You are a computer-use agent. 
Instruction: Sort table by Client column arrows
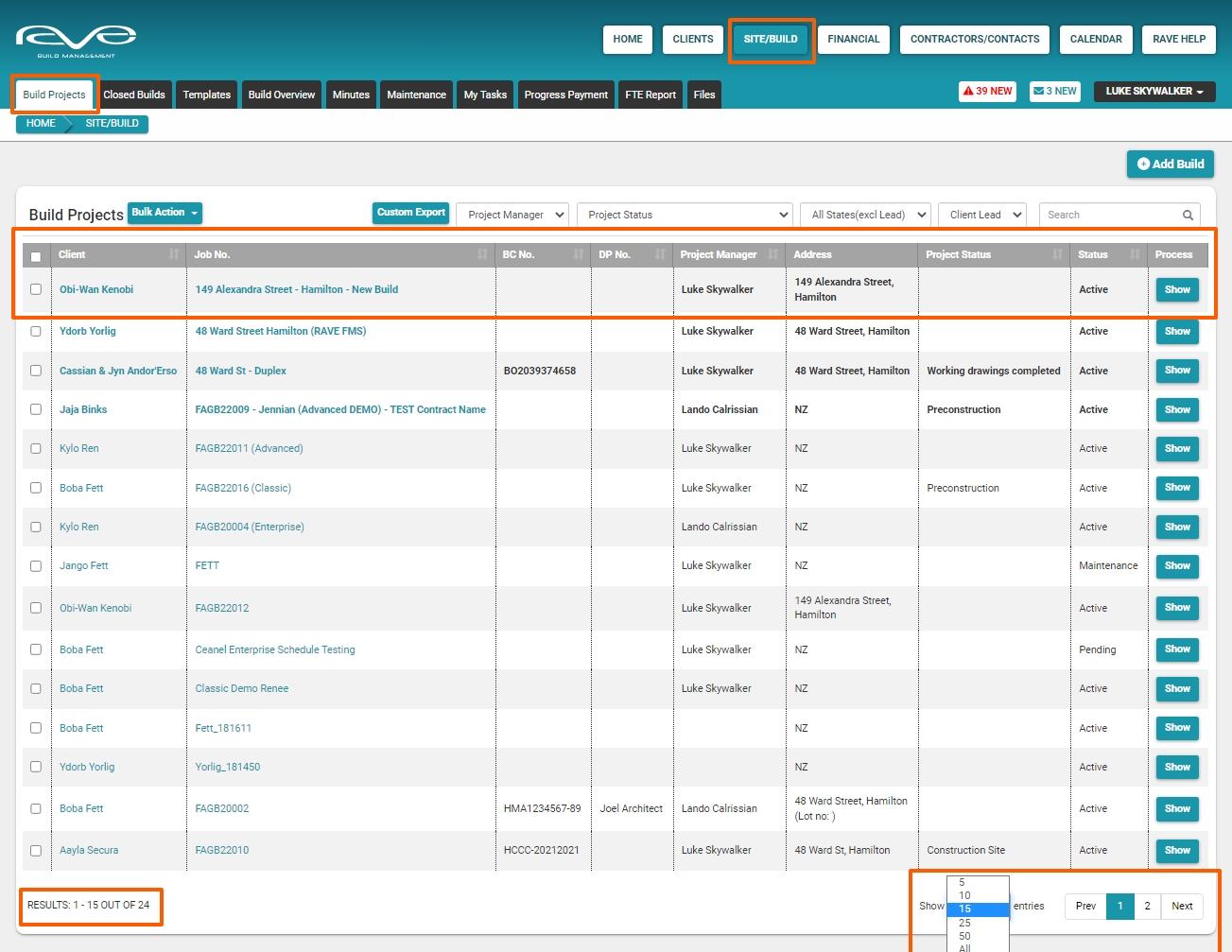pos(174,254)
